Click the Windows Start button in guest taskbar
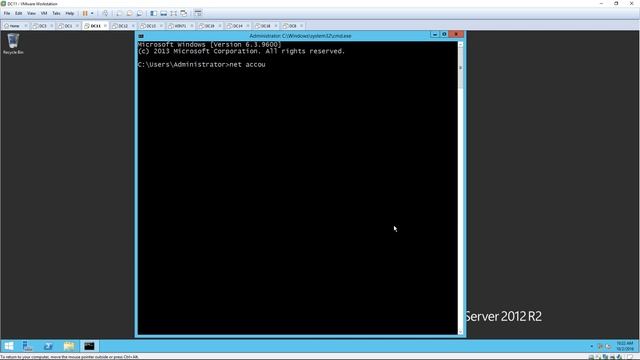The height and width of the screenshot is (360, 640). click(9, 346)
